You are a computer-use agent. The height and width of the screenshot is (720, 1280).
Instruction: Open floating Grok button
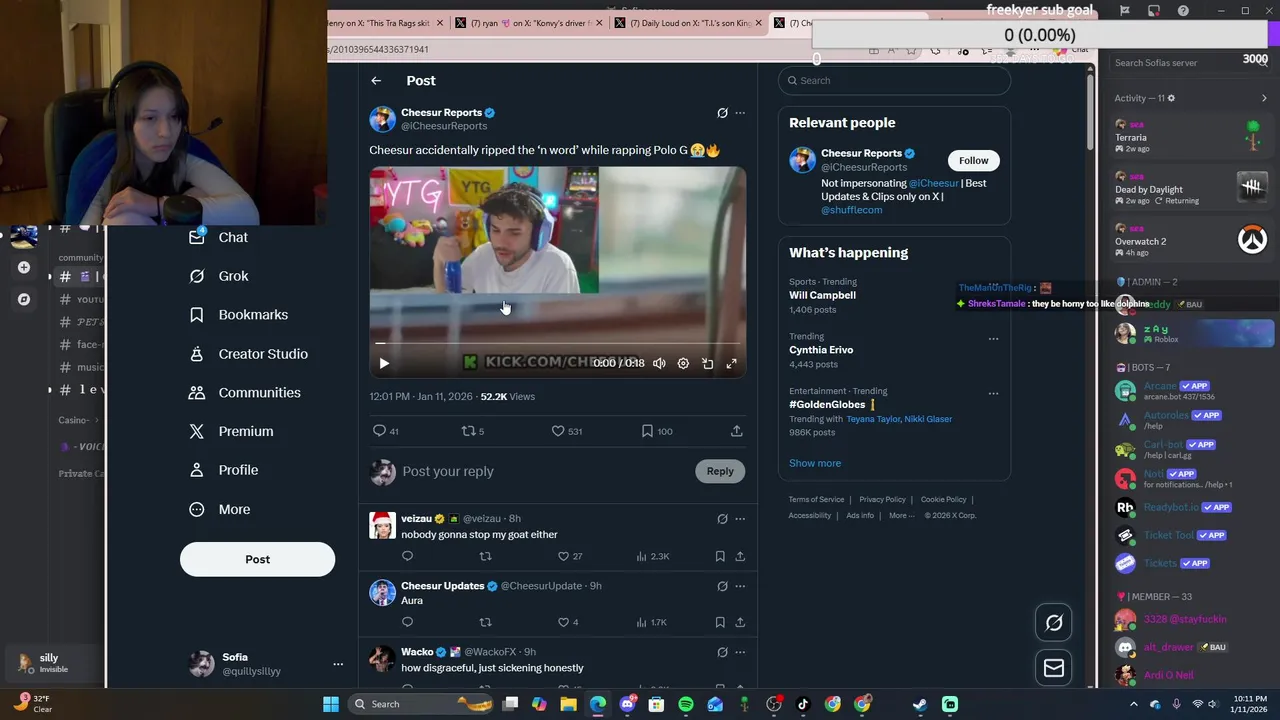pos(1054,623)
